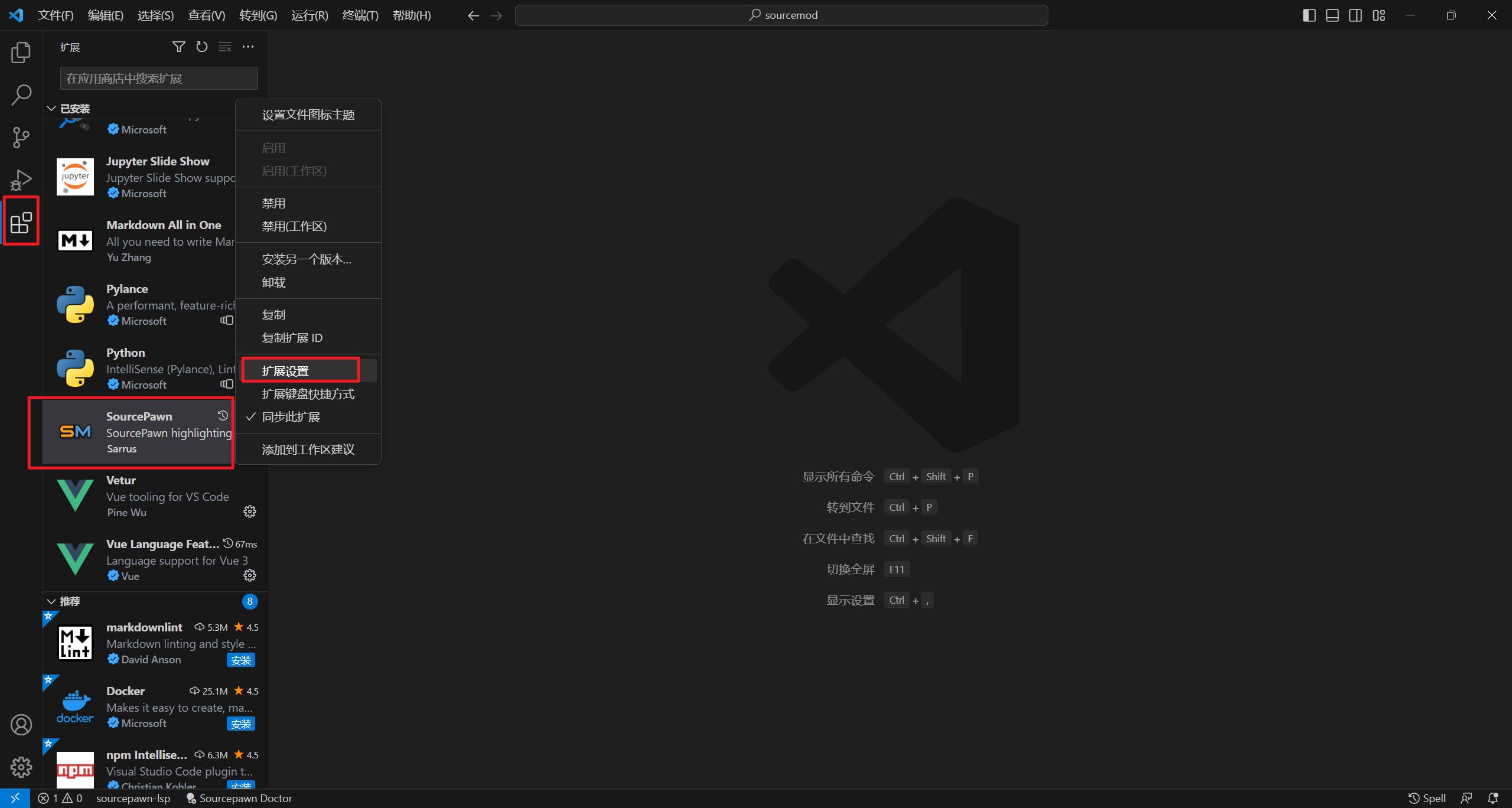Click the extension marketplace search field
Screen dimensions: 1512x808
(x=159, y=79)
